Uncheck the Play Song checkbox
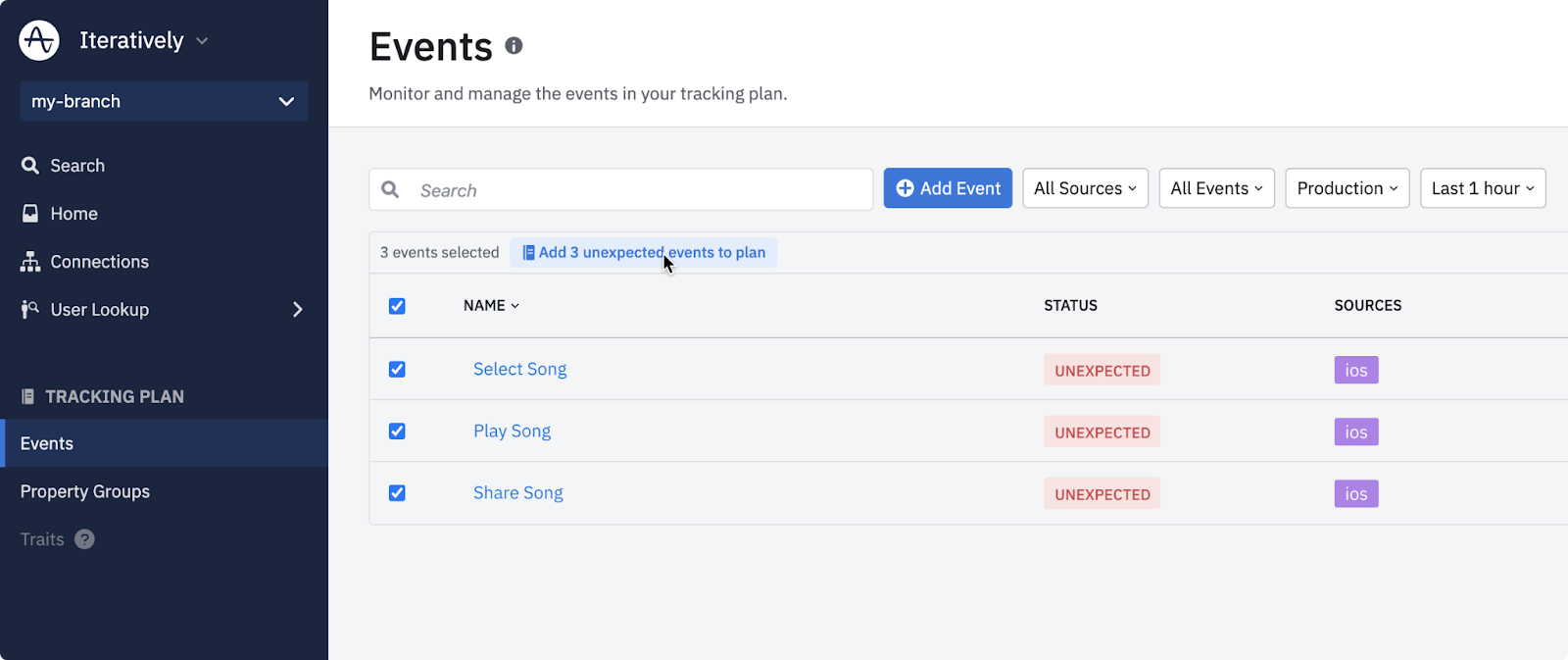Viewport: 1568px width, 660px height. click(397, 432)
